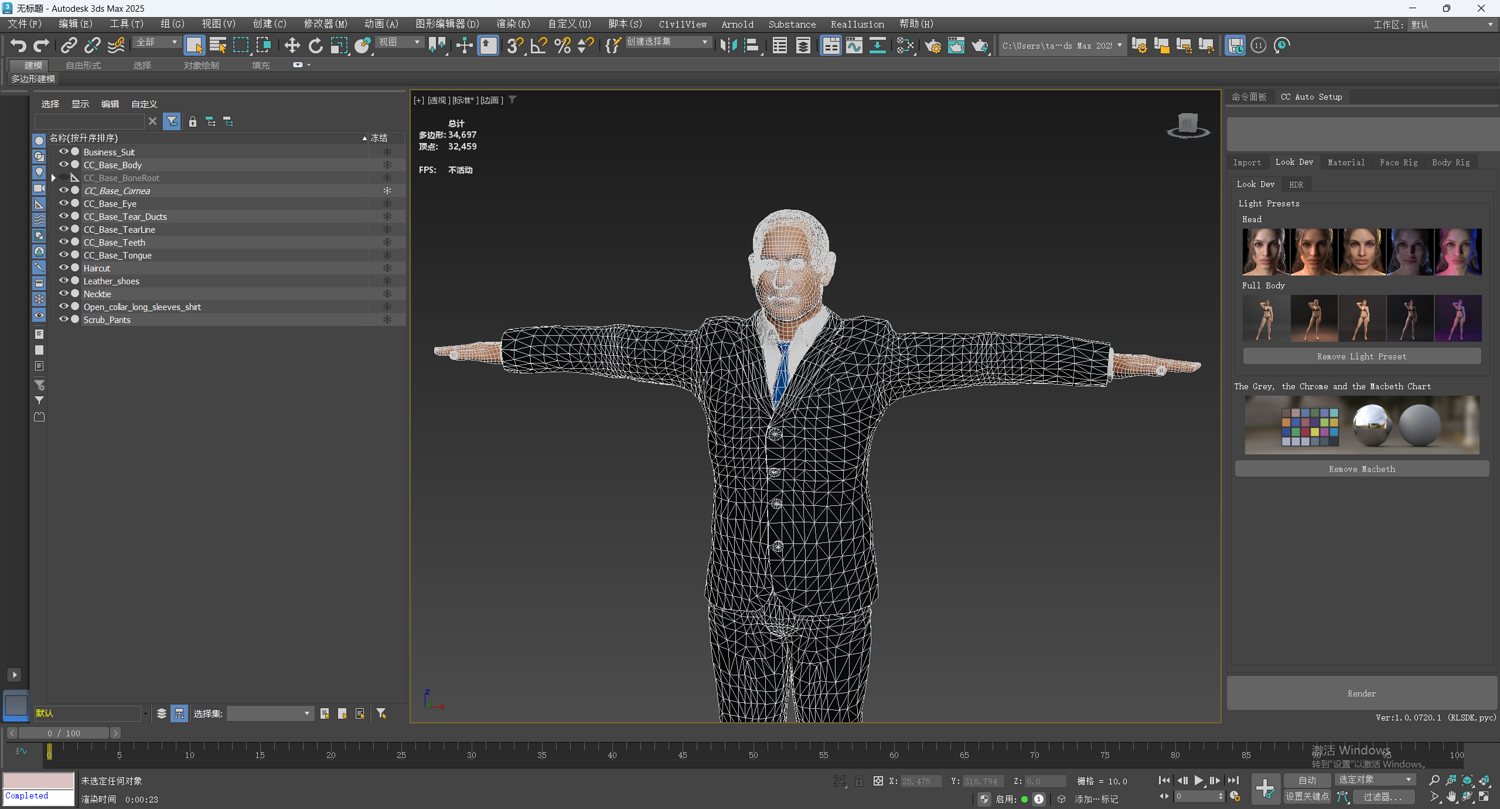Open the Render Setup teapot icon

(933, 45)
